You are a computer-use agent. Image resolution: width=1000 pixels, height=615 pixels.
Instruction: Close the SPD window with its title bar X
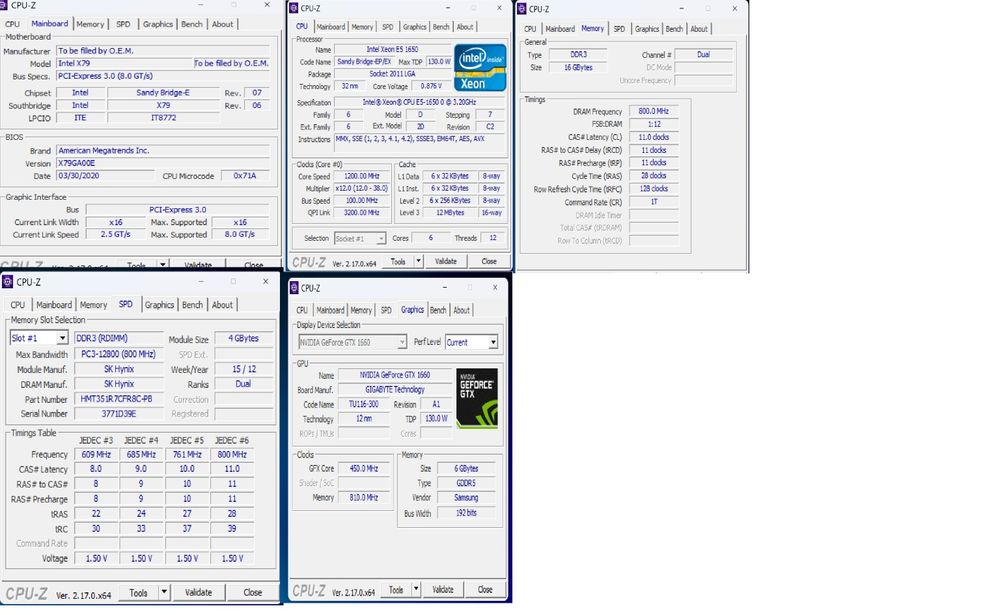click(x=265, y=281)
